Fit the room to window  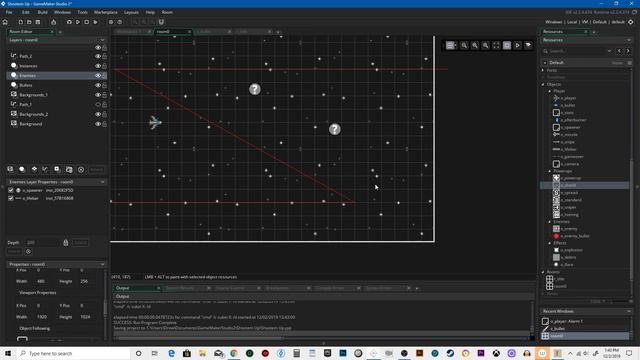click(496, 45)
